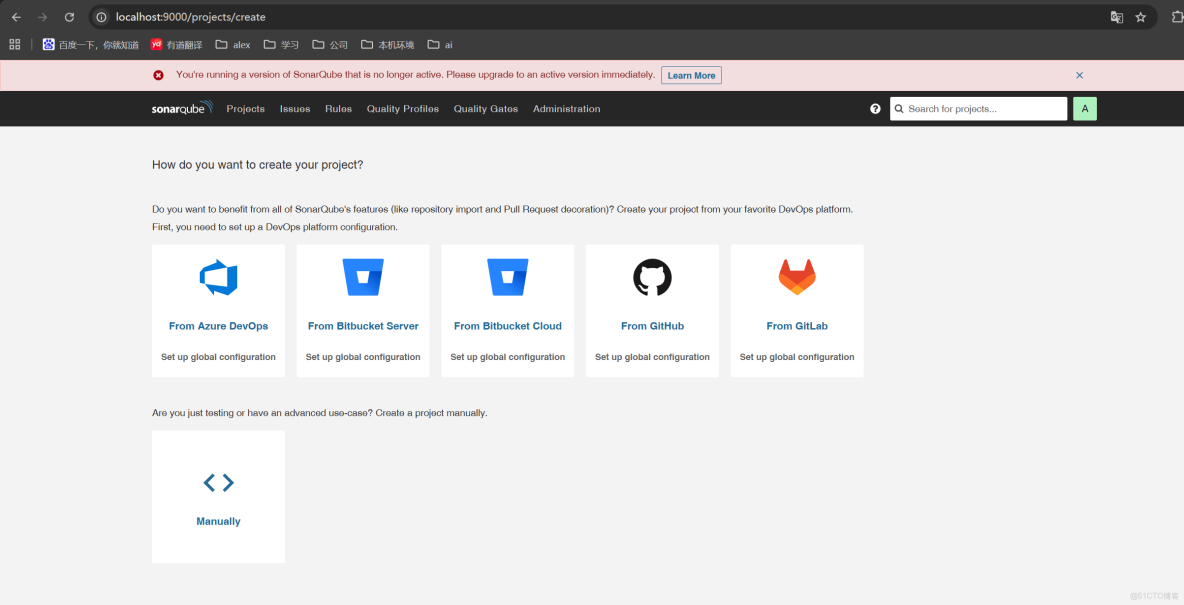The image size is (1184, 605).
Task: Click the Learn More button
Action: tap(691, 75)
